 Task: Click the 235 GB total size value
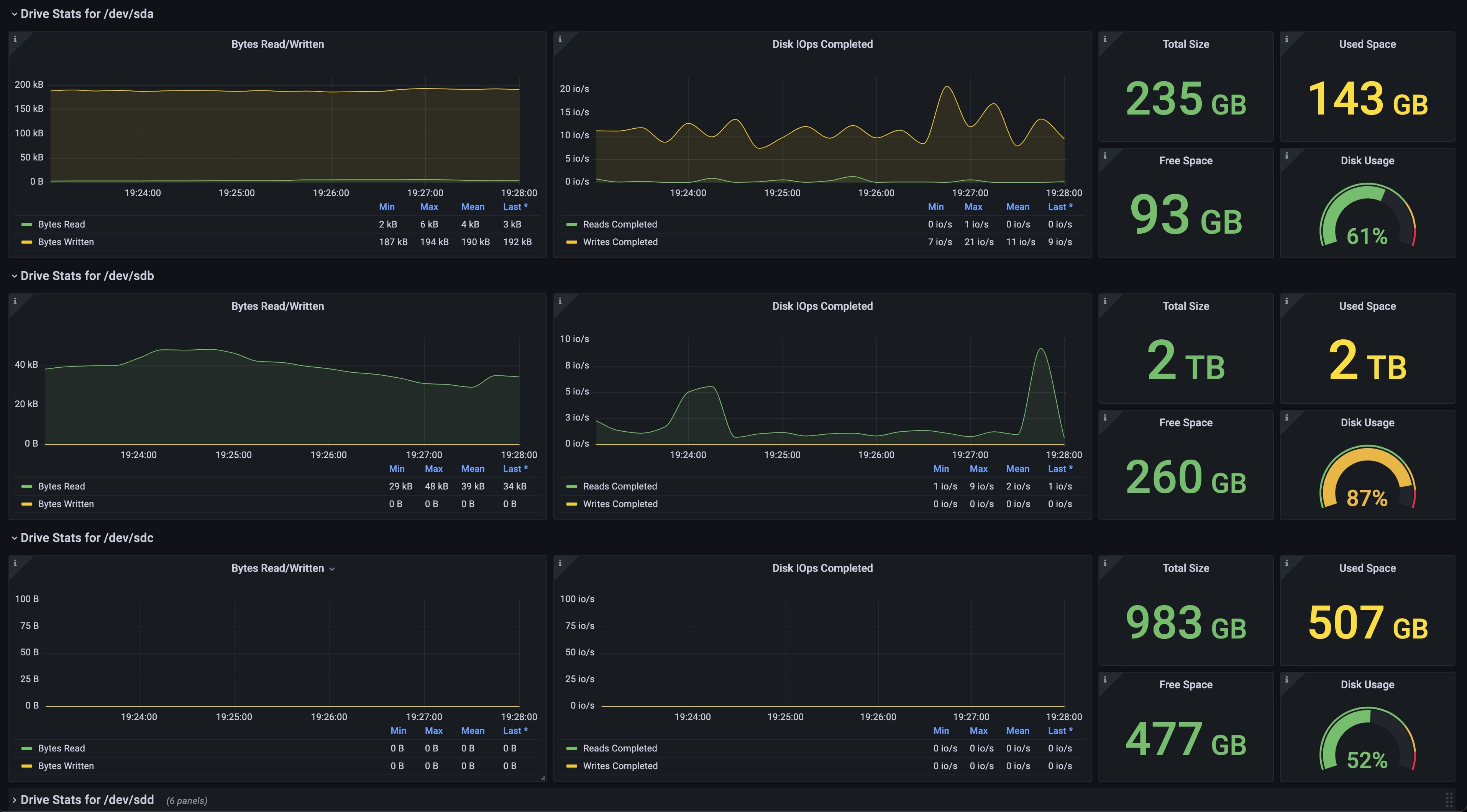(x=1186, y=98)
